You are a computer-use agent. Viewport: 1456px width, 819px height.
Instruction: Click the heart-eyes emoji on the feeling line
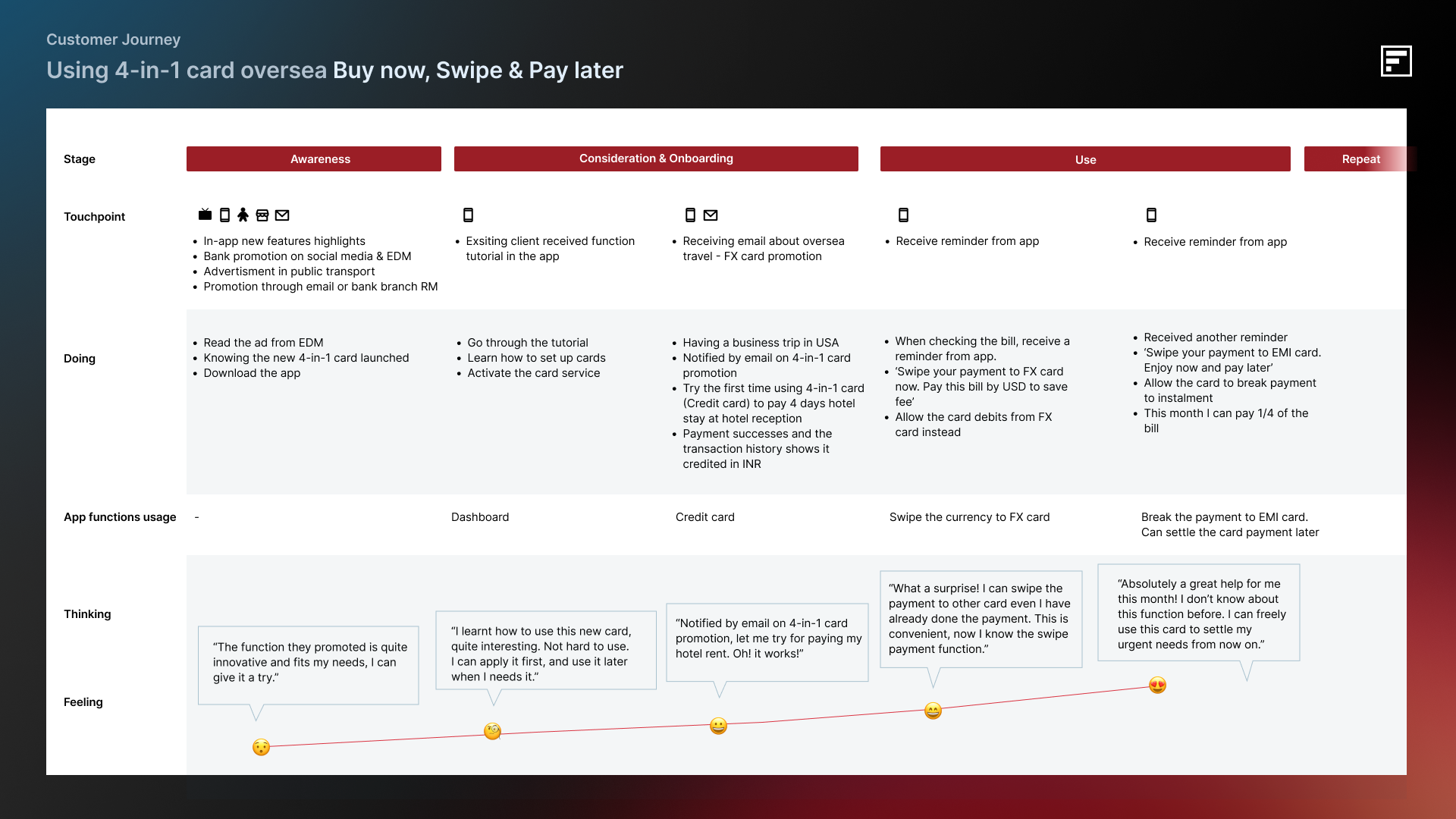pos(1157,686)
